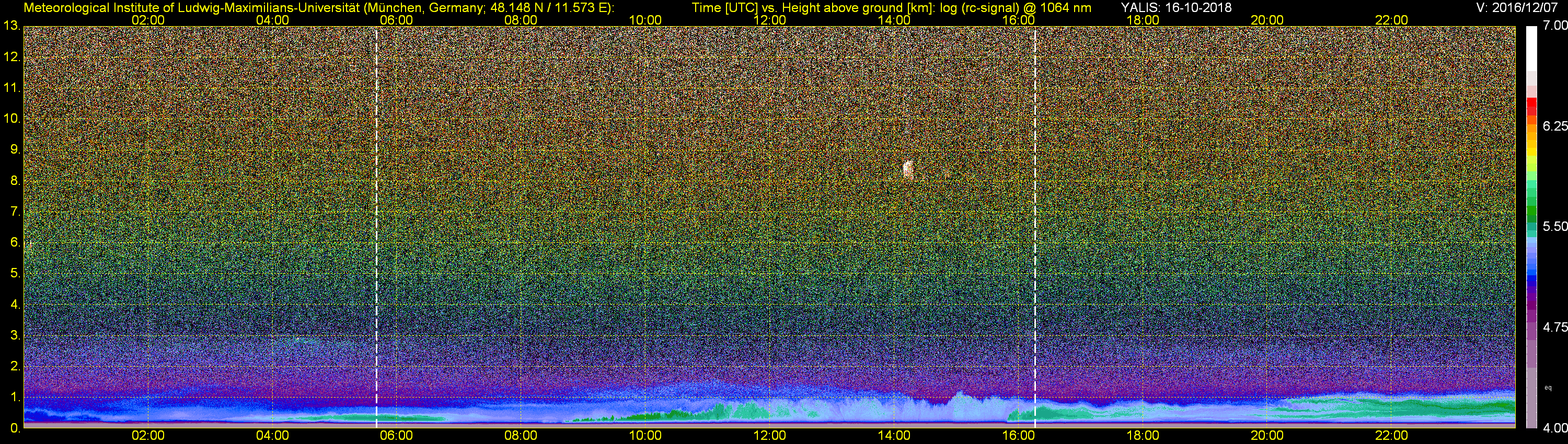The height and width of the screenshot is (444, 1568).
Task: Click the 1 km height axis label
Action: click(15, 397)
